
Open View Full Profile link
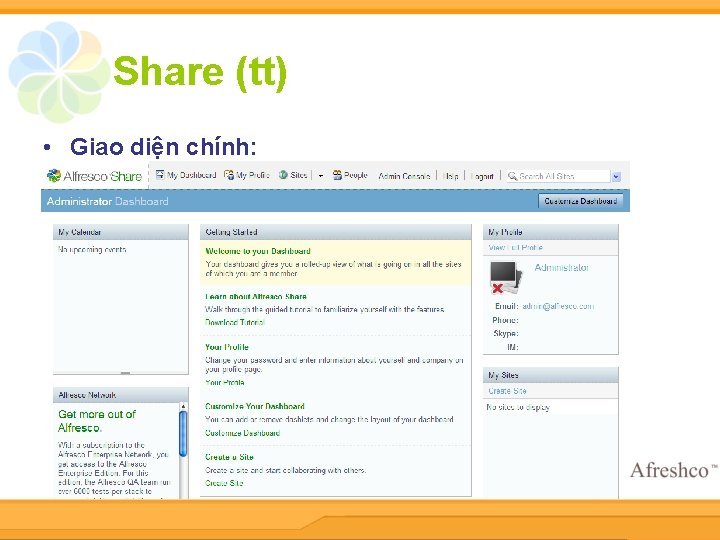[x=515, y=248]
